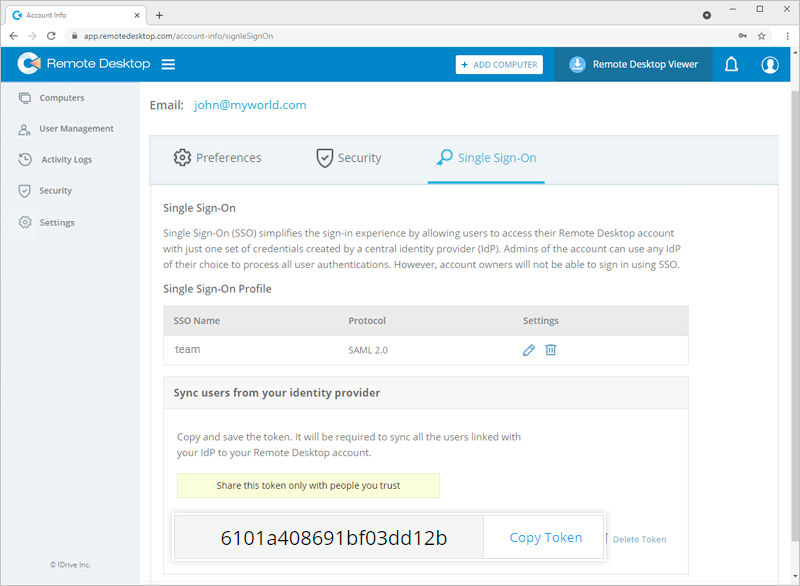
Task: Switch to the Preferences tab
Action: (217, 158)
